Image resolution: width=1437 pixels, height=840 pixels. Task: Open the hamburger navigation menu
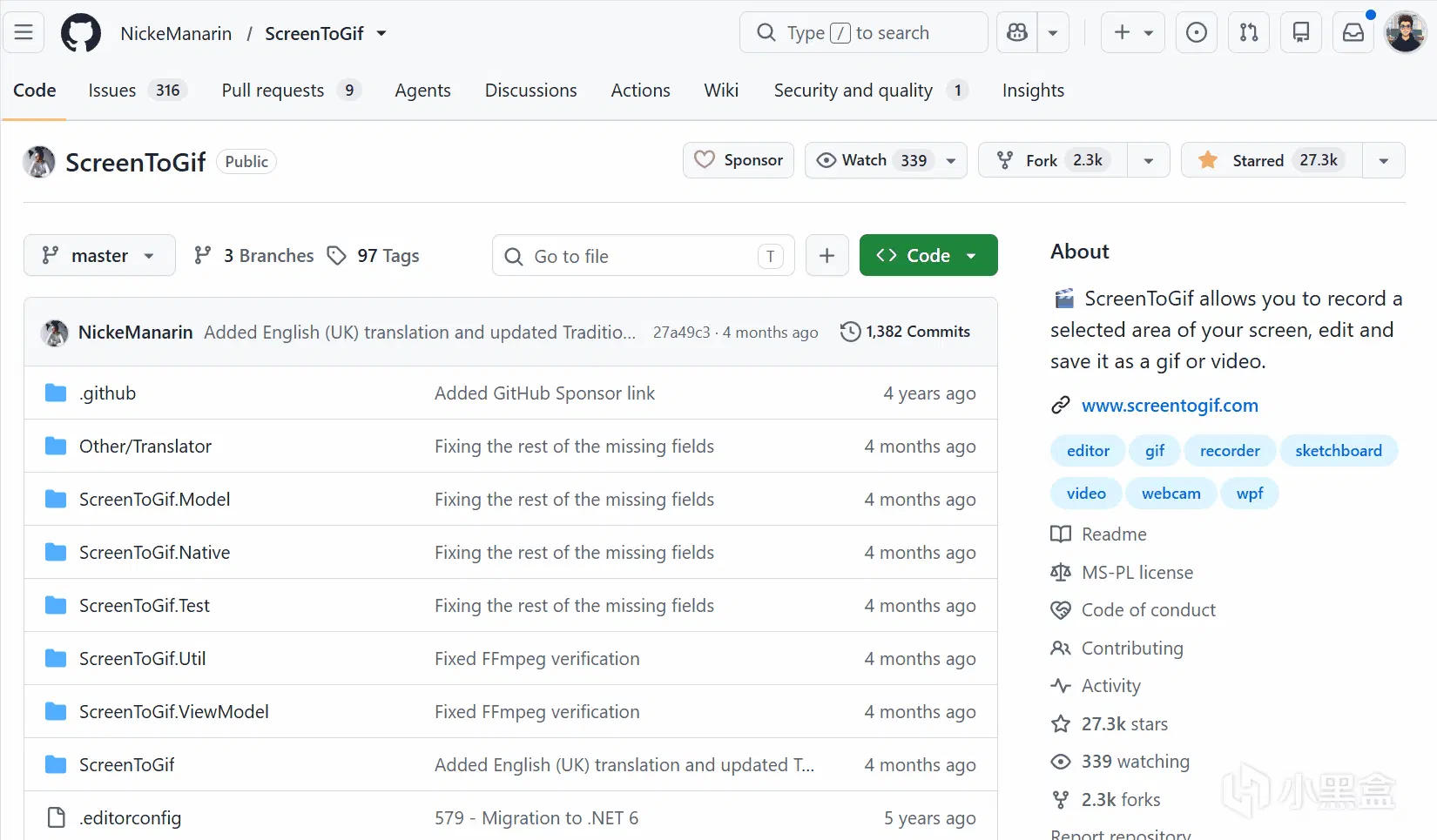(24, 33)
